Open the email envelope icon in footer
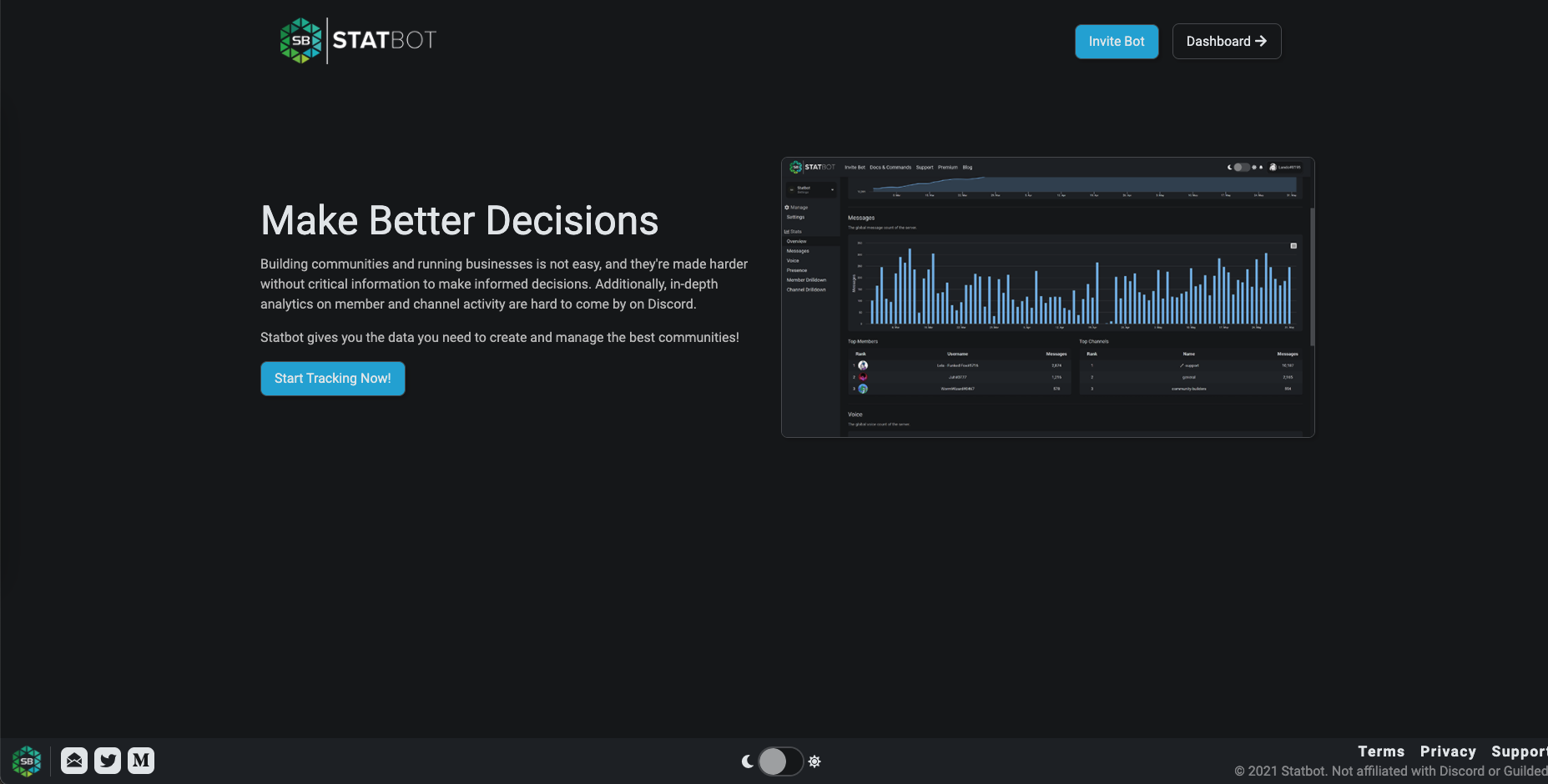The image size is (1548, 784). click(x=74, y=761)
